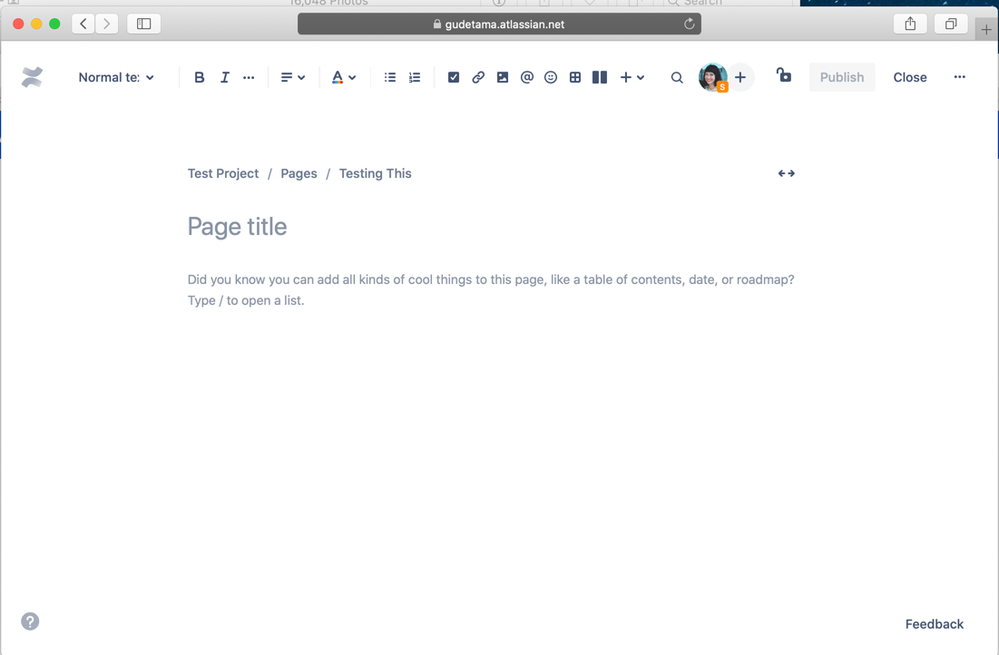
Task: Open the emoji picker
Action: click(x=551, y=77)
